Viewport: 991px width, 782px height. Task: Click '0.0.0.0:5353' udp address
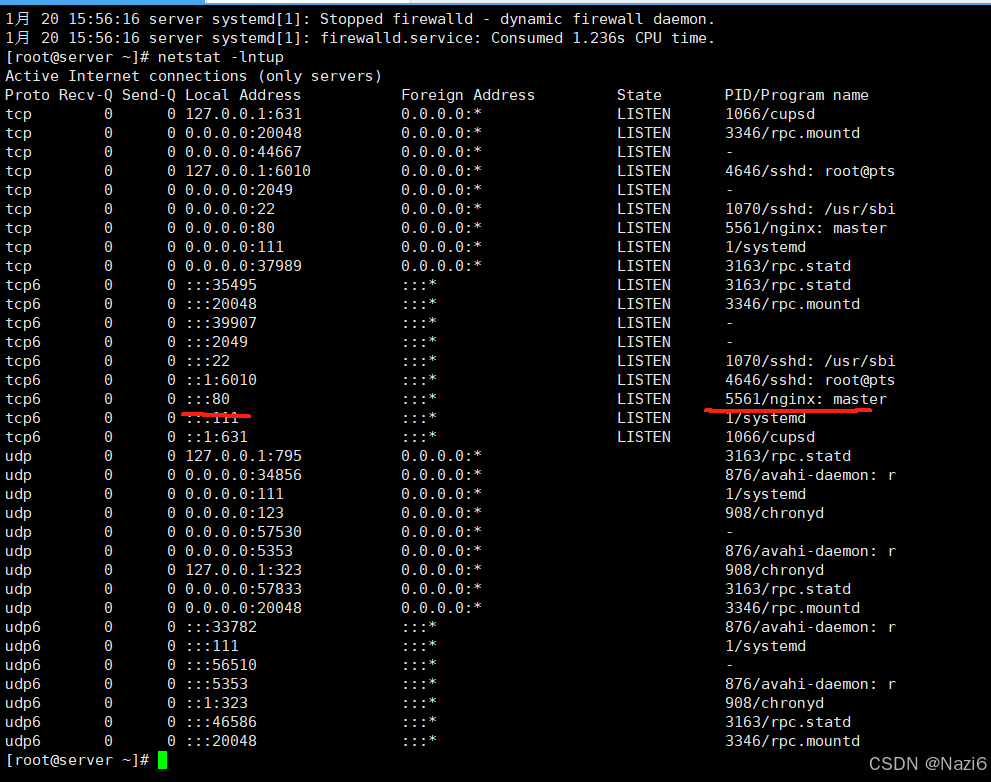[x=239, y=551]
